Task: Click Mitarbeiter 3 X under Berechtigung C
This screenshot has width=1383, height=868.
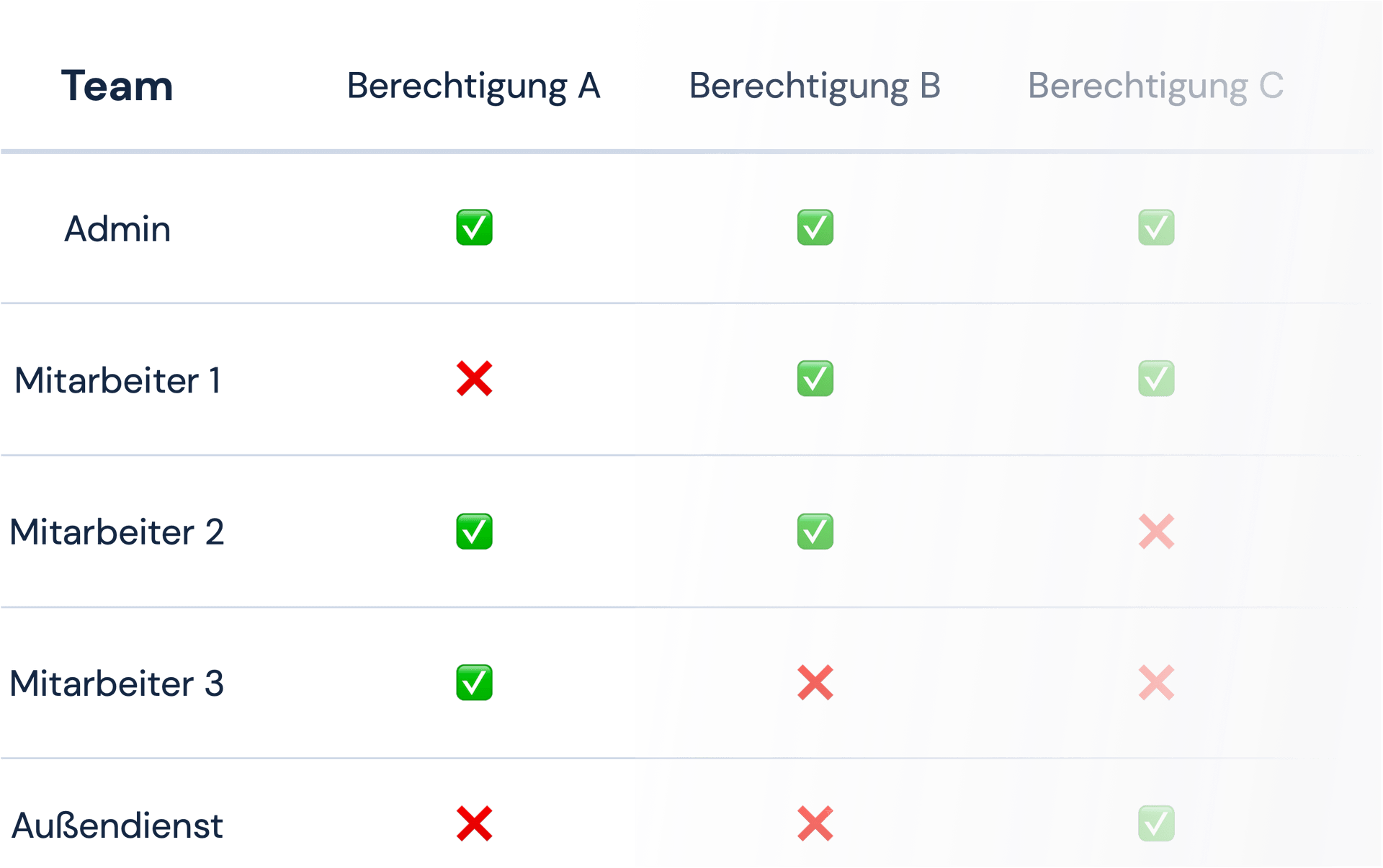Action: point(1156,683)
